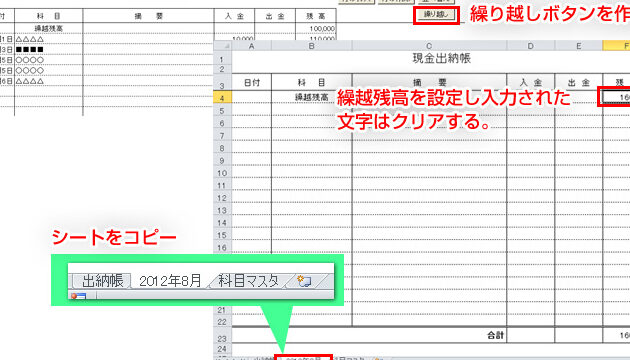Select column D header
The height and width of the screenshot is (360, 630).
click(x=530, y=46)
